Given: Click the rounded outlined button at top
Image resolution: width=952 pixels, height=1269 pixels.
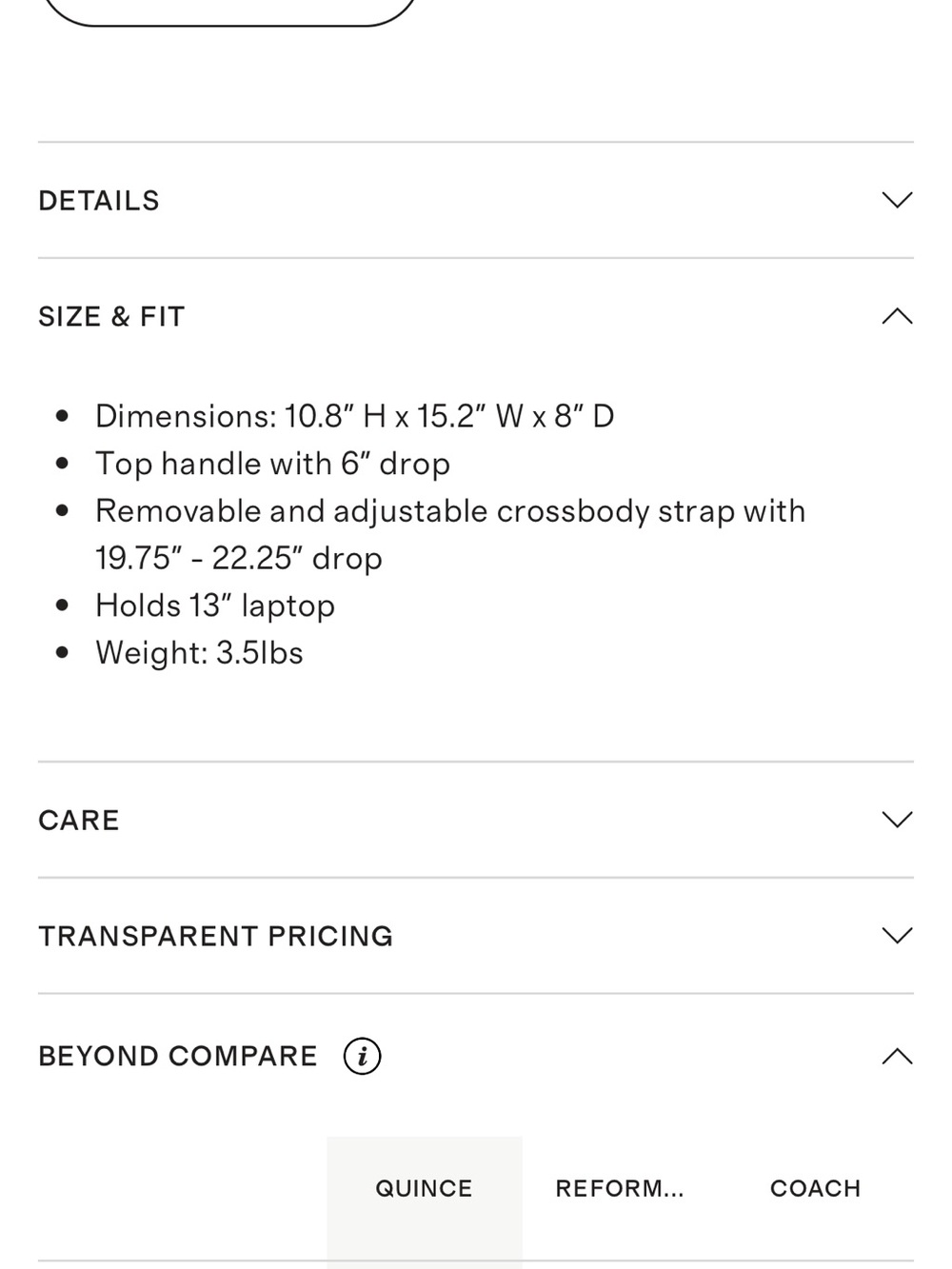Looking at the screenshot, I should tap(230, 10).
